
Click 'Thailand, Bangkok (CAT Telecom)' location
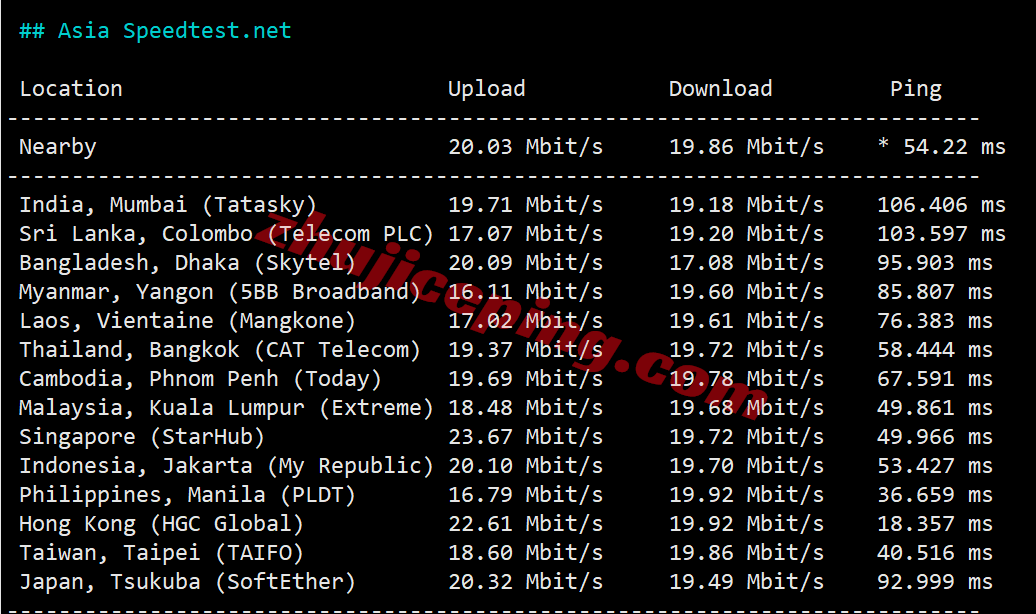[219, 350]
